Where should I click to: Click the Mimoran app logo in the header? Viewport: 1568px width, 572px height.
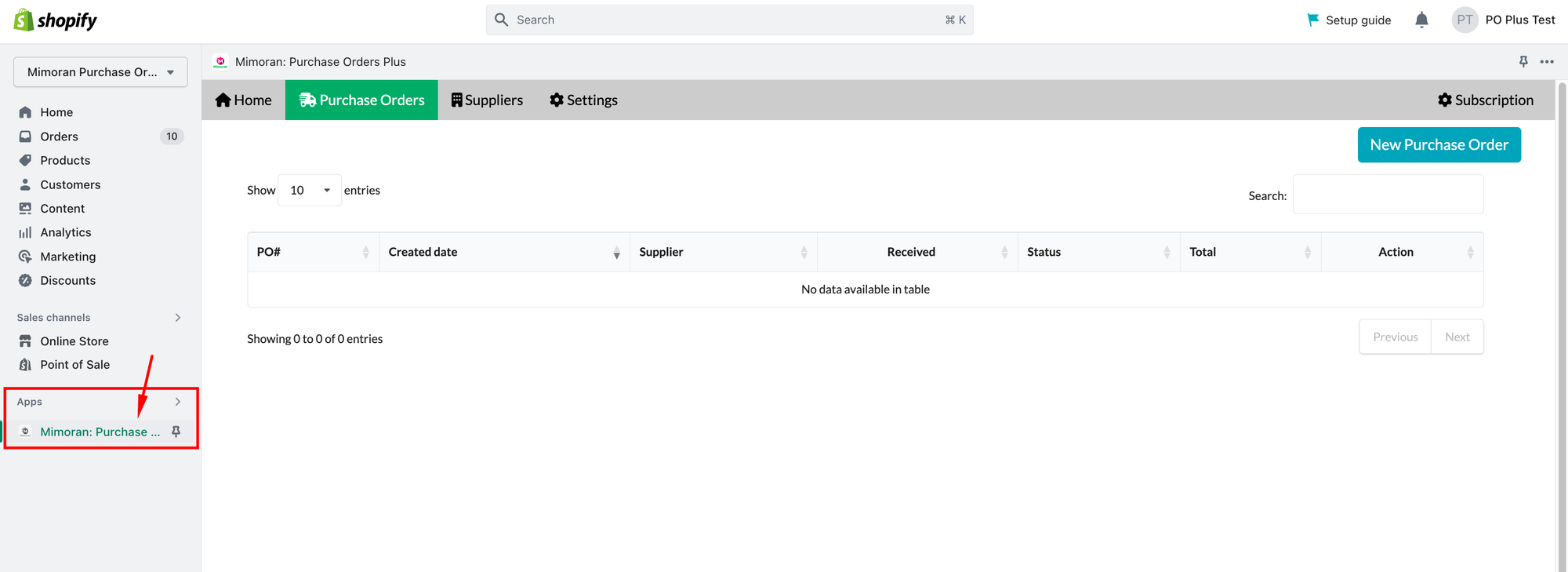(220, 61)
